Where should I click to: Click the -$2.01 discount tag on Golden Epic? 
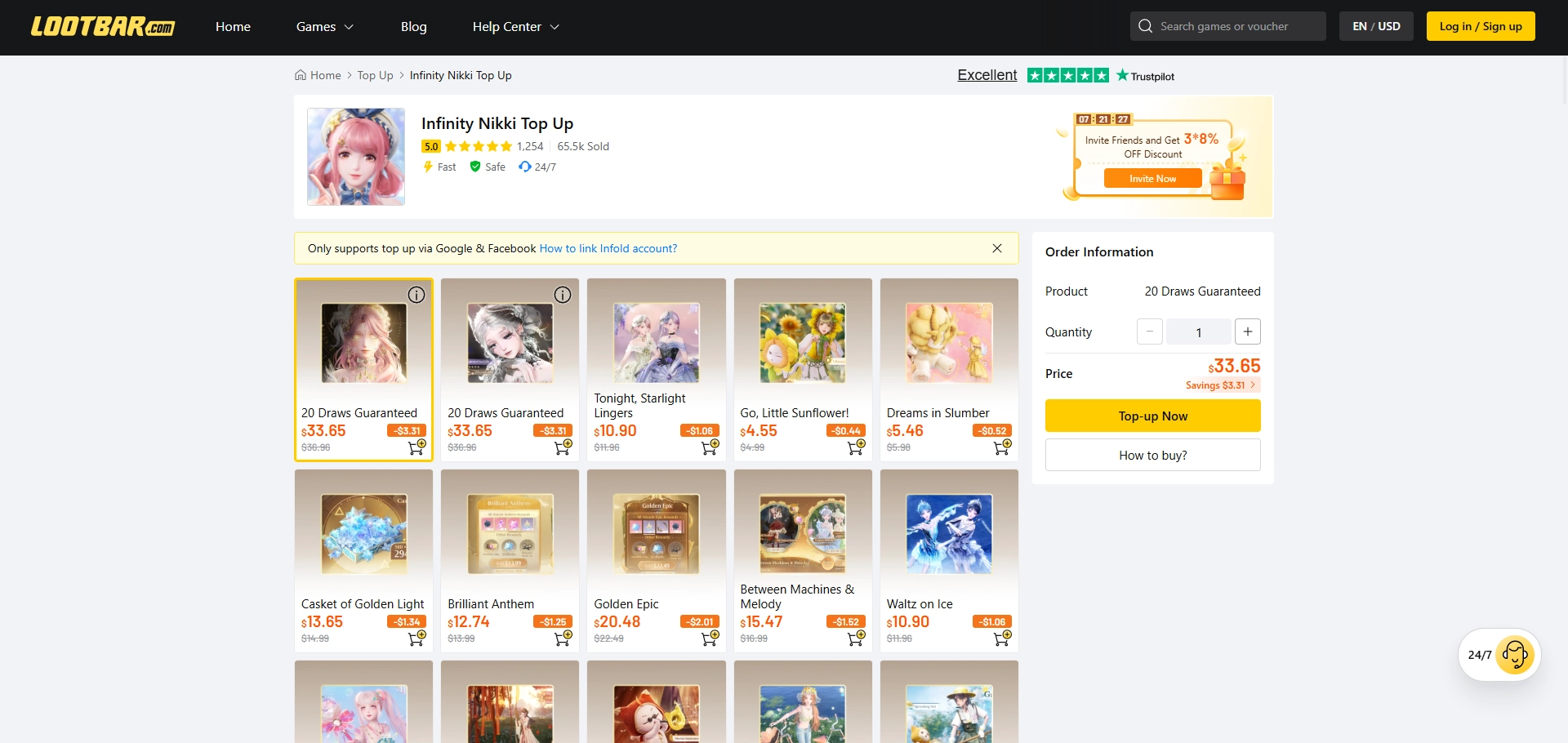[x=700, y=621]
